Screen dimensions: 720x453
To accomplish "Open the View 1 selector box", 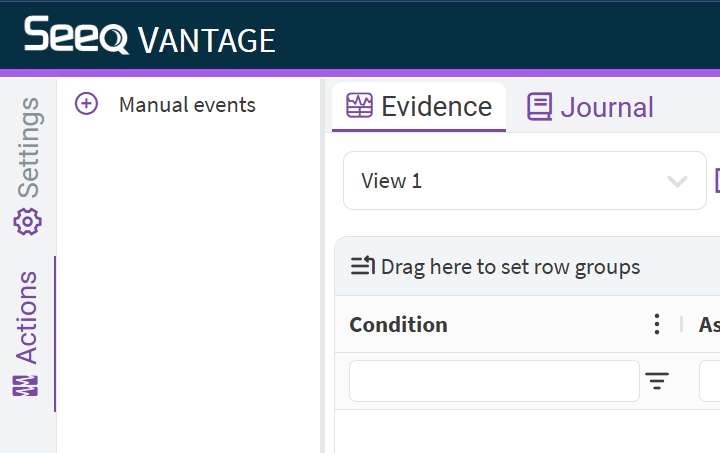I will tap(510, 181).
